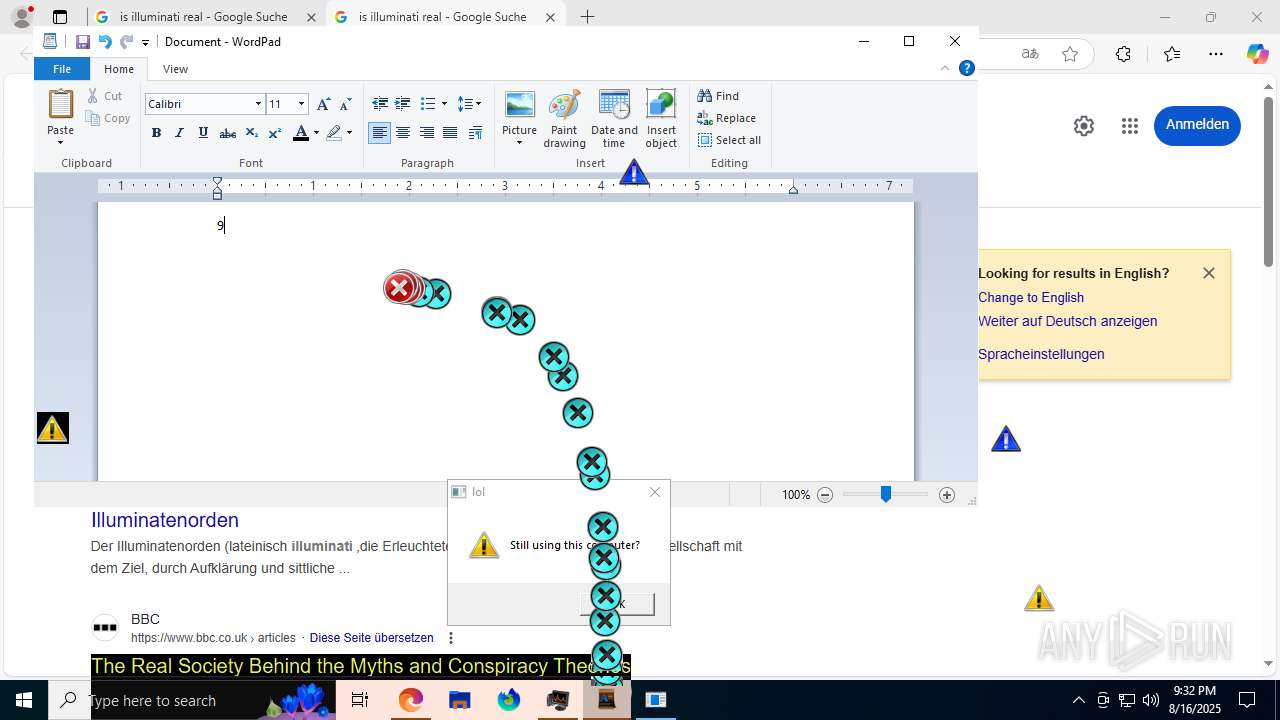Click 'Weiter auf Deutsch anzeigen' link
This screenshot has height=720, width=1280.
pyautogui.click(x=1068, y=321)
